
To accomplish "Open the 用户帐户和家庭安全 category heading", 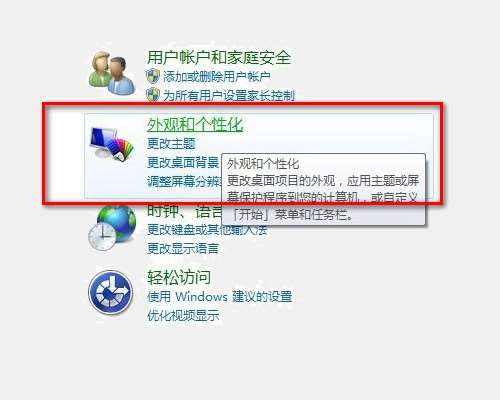I will (x=219, y=57).
